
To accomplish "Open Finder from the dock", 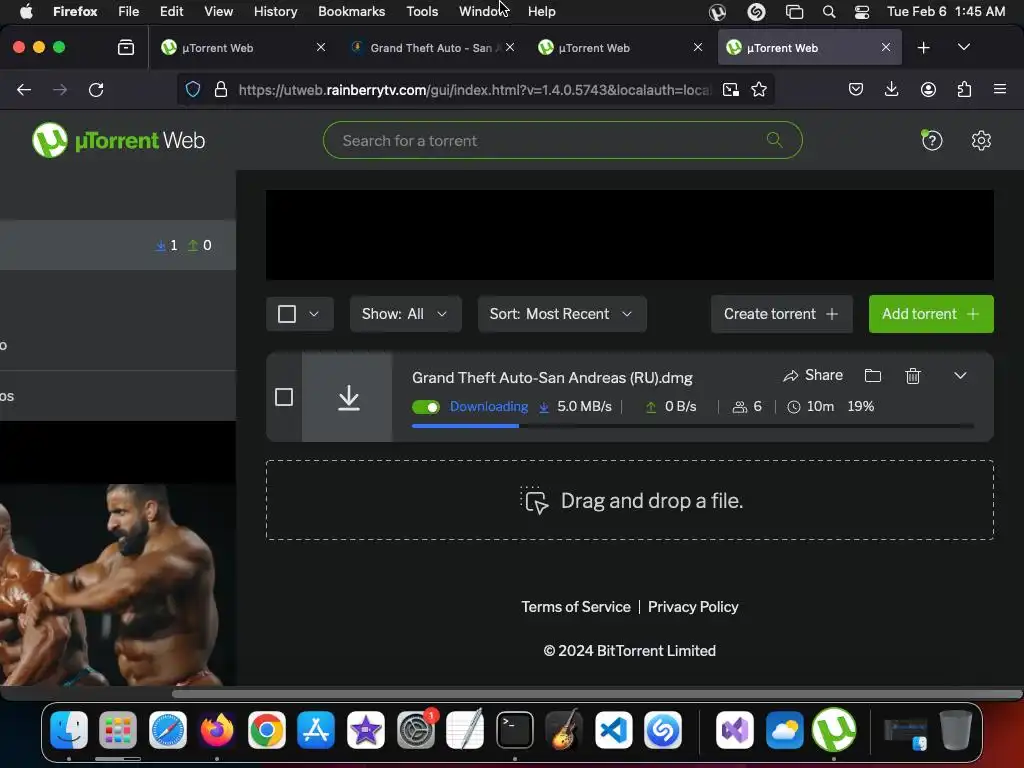I will (69, 729).
